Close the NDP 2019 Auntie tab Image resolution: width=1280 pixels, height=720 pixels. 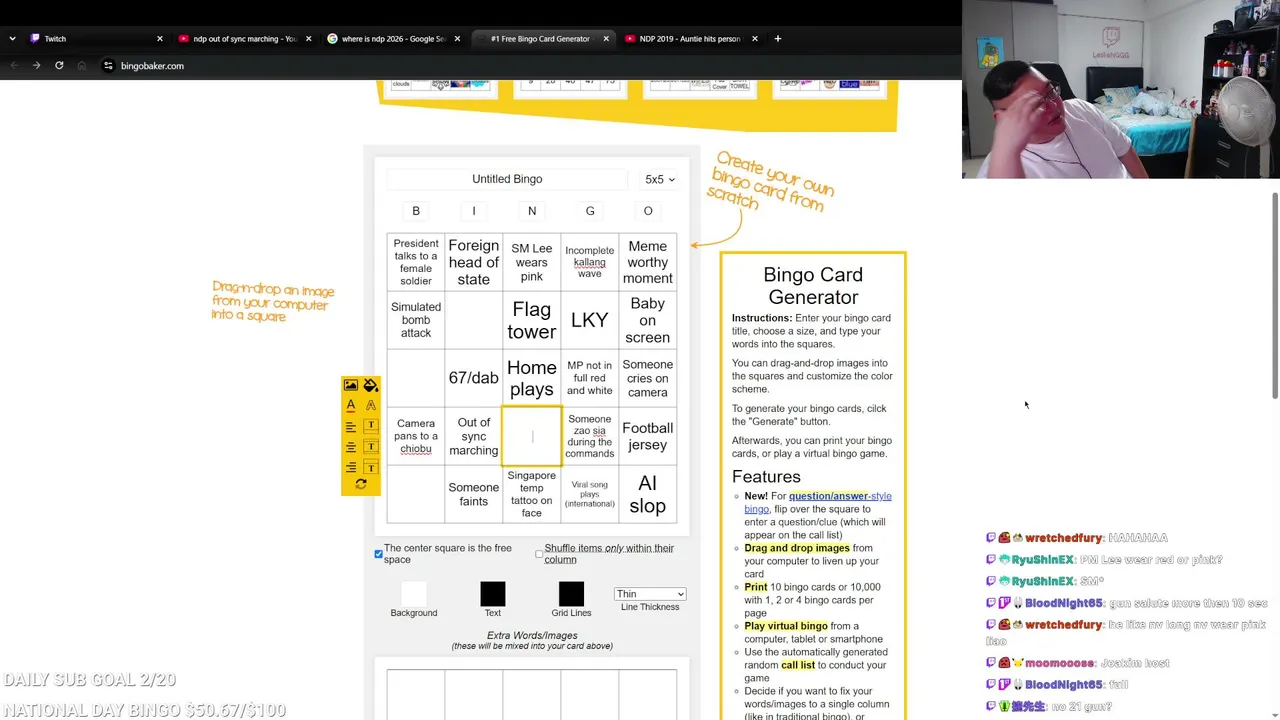755,39
